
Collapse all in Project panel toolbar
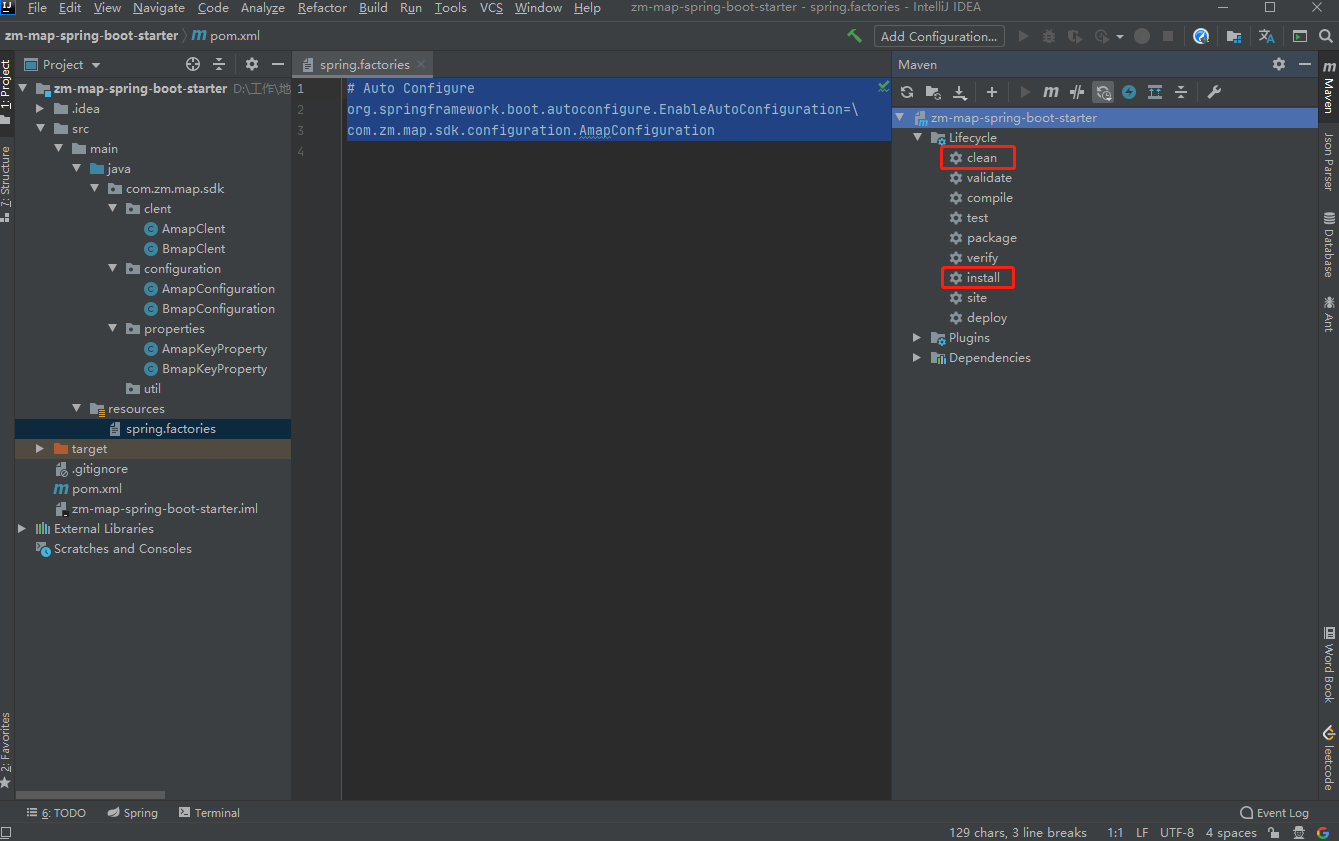219,64
